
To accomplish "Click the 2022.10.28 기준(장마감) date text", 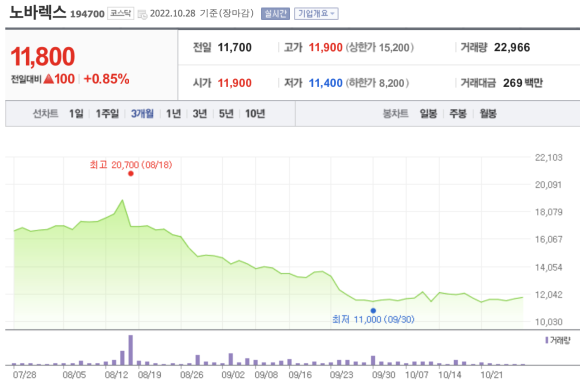I will tap(202, 14).
